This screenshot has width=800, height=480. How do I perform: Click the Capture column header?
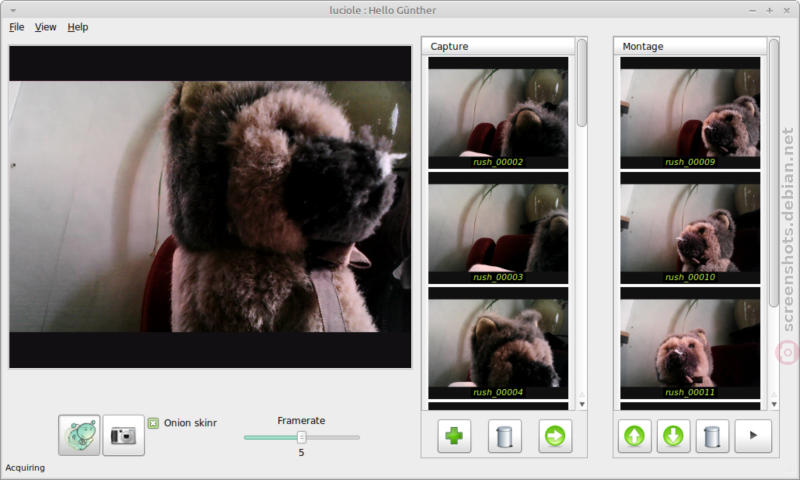click(x=498, y=46)
